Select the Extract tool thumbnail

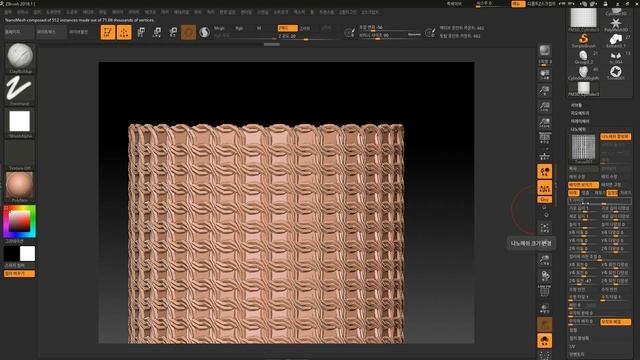click(616, 40)
